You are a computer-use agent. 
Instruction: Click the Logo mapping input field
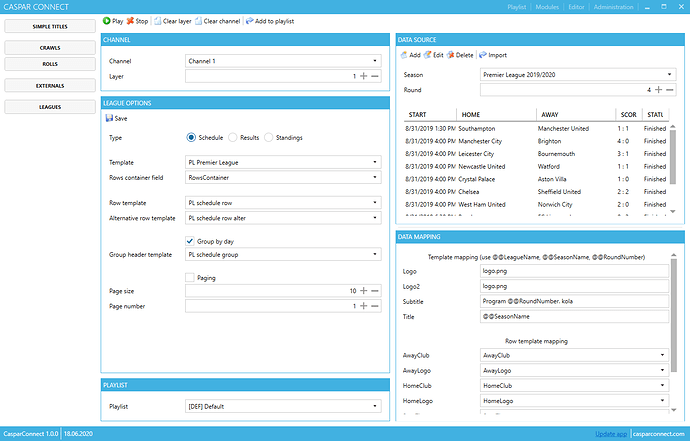point(574,271)
